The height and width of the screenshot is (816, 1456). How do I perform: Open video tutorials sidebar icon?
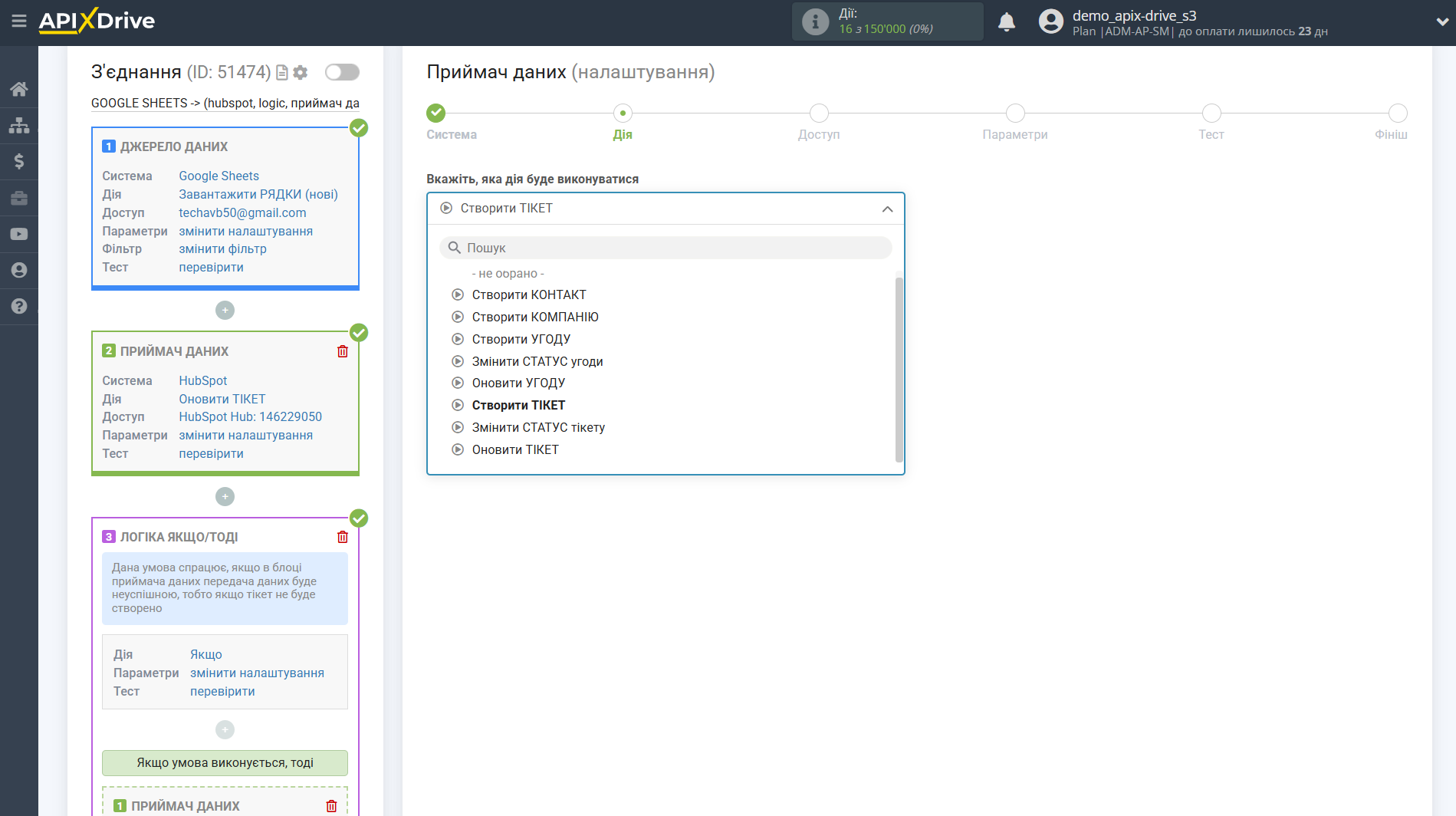point(19,234)
